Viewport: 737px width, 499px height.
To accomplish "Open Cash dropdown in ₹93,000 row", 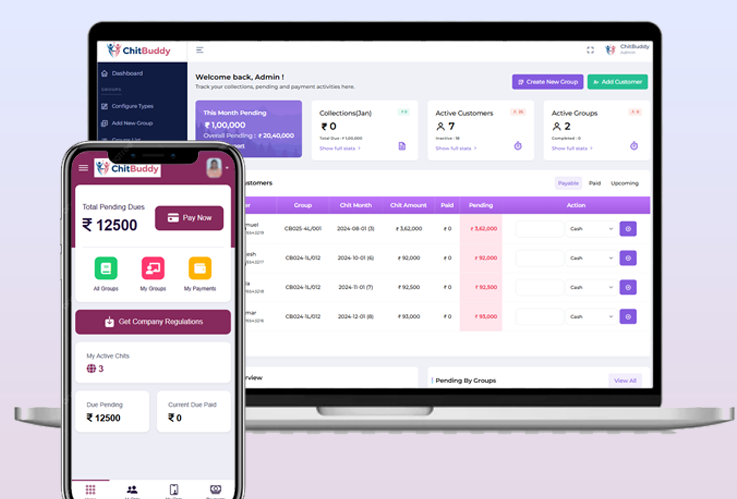I will tap(591, 317).
